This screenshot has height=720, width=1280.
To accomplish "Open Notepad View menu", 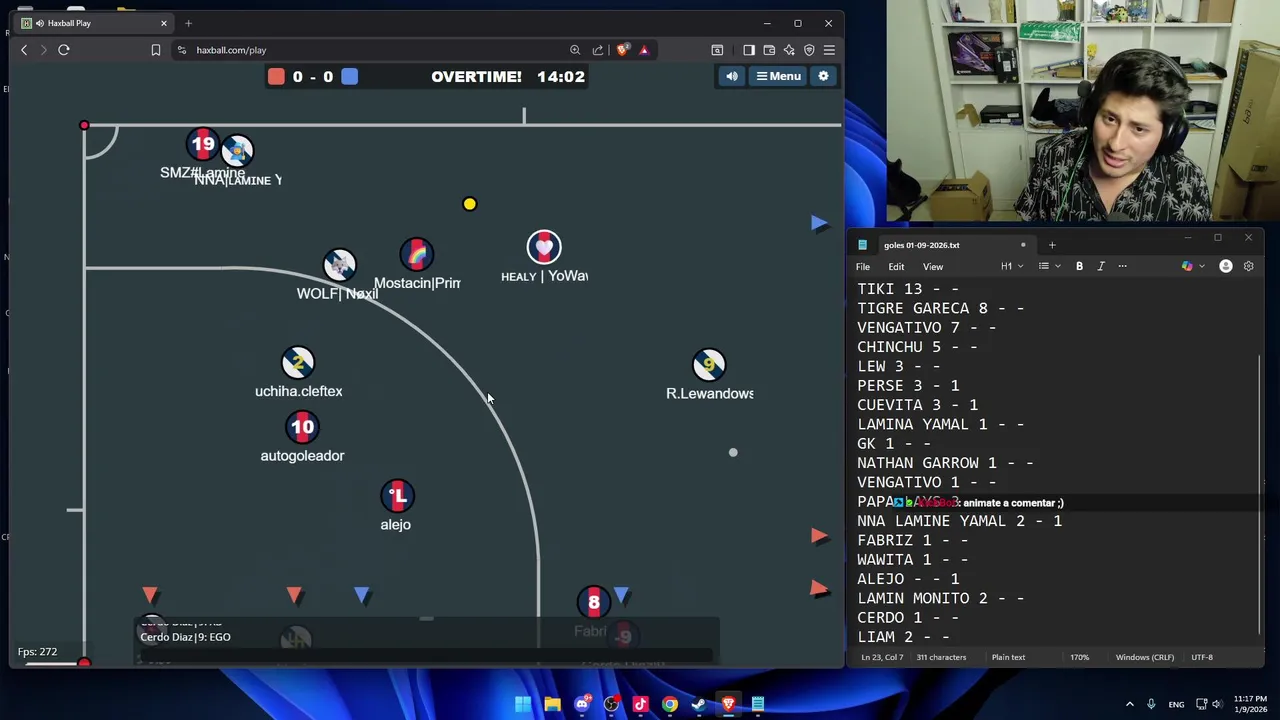I will click(x=933, y=267).
